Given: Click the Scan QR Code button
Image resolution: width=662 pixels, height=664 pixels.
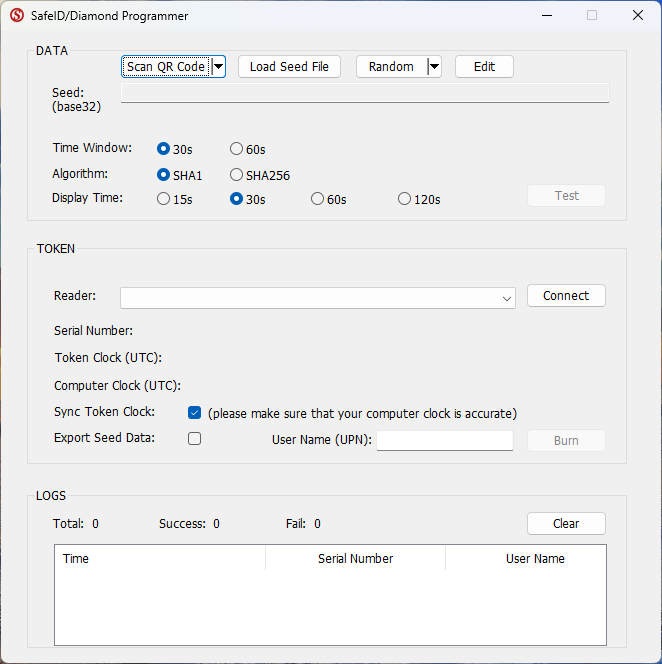Looking at the screenshot, I should (166, 67).
